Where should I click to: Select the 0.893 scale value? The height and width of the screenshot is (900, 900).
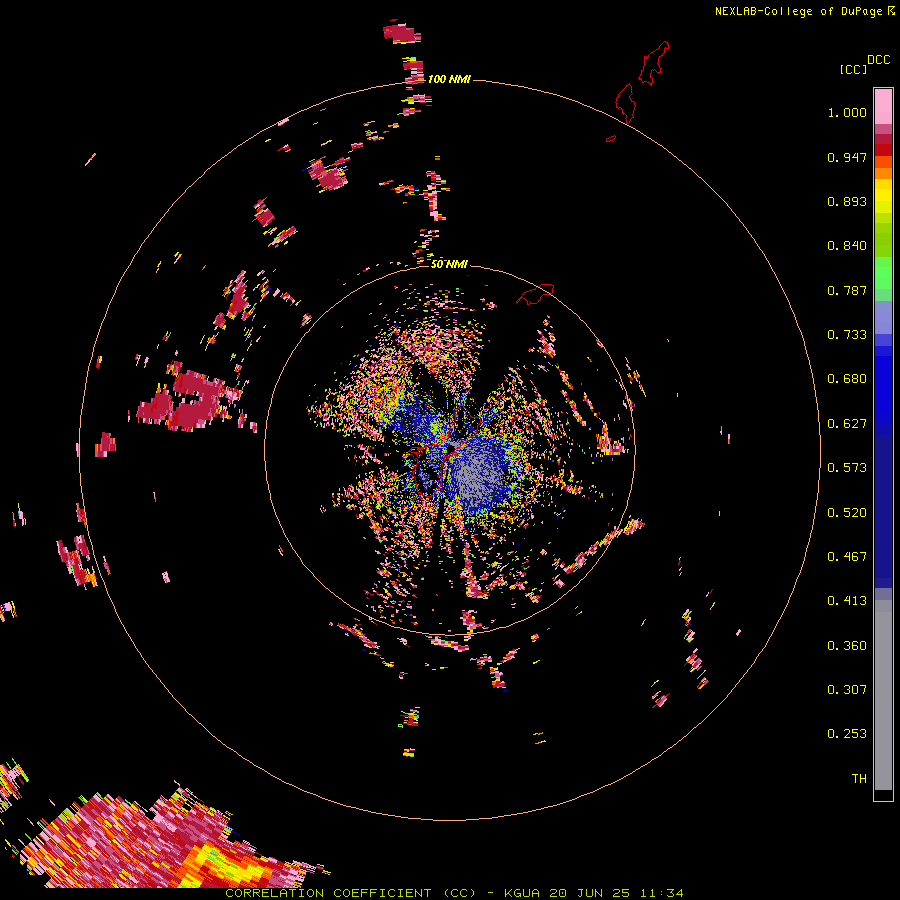click(x=847, y=201)
